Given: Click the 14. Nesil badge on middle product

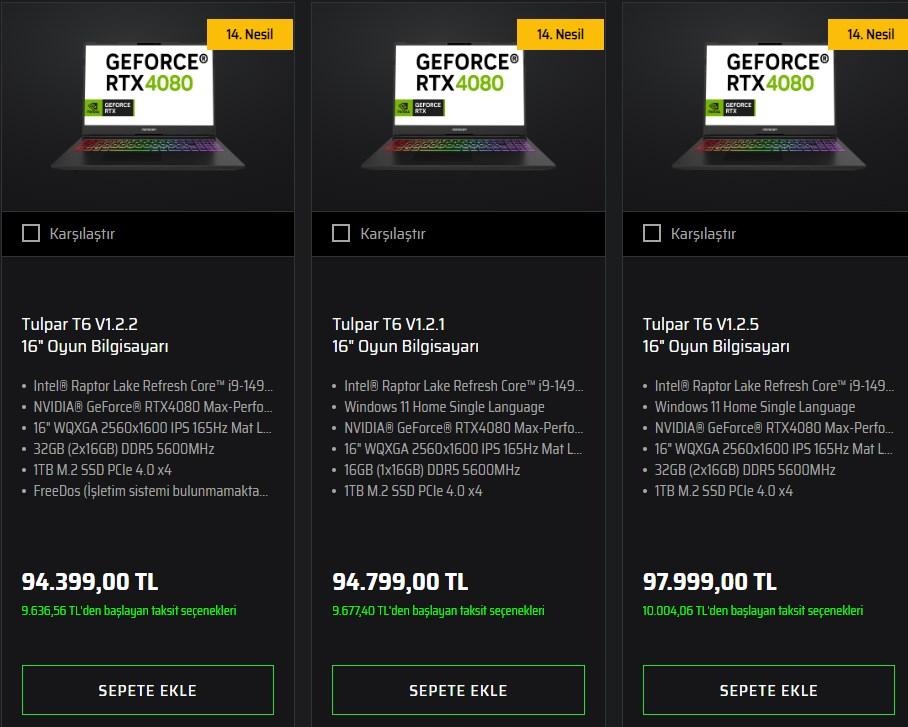Looking at the screenshot, I should (560, 34).
